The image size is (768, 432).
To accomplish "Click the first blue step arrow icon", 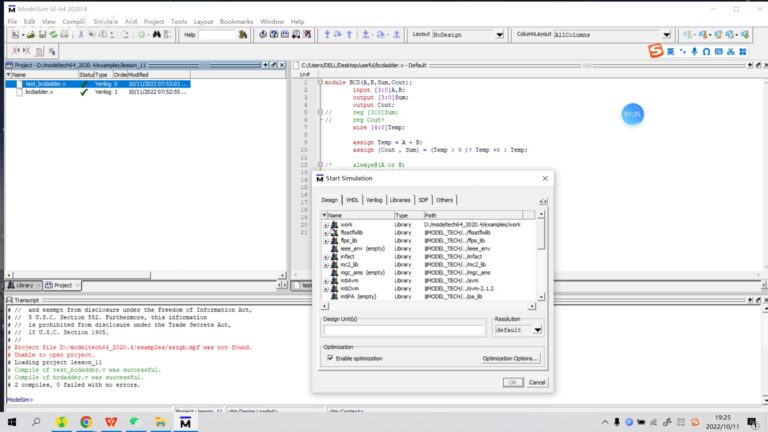I will pos(327,34).
